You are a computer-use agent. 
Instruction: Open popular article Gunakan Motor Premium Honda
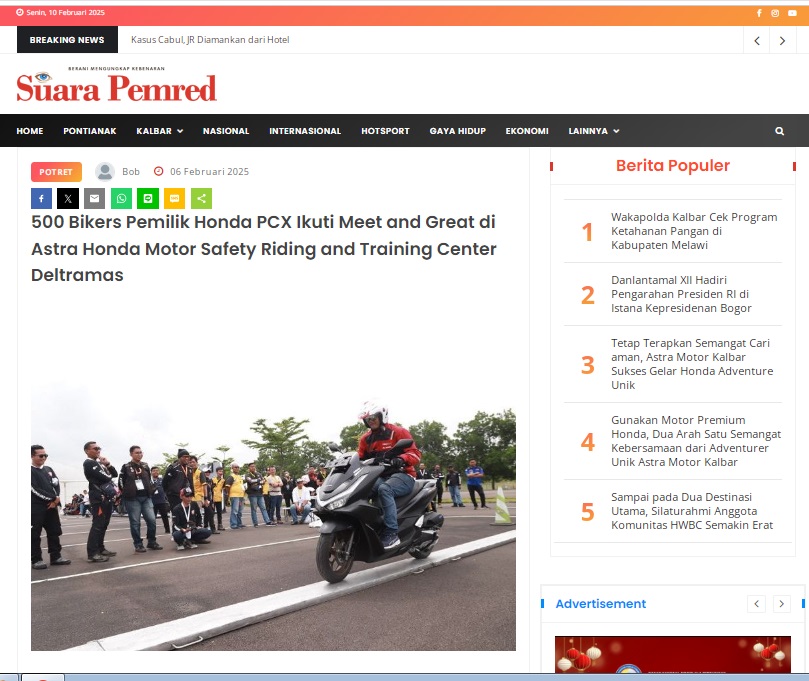pos(696,441)
